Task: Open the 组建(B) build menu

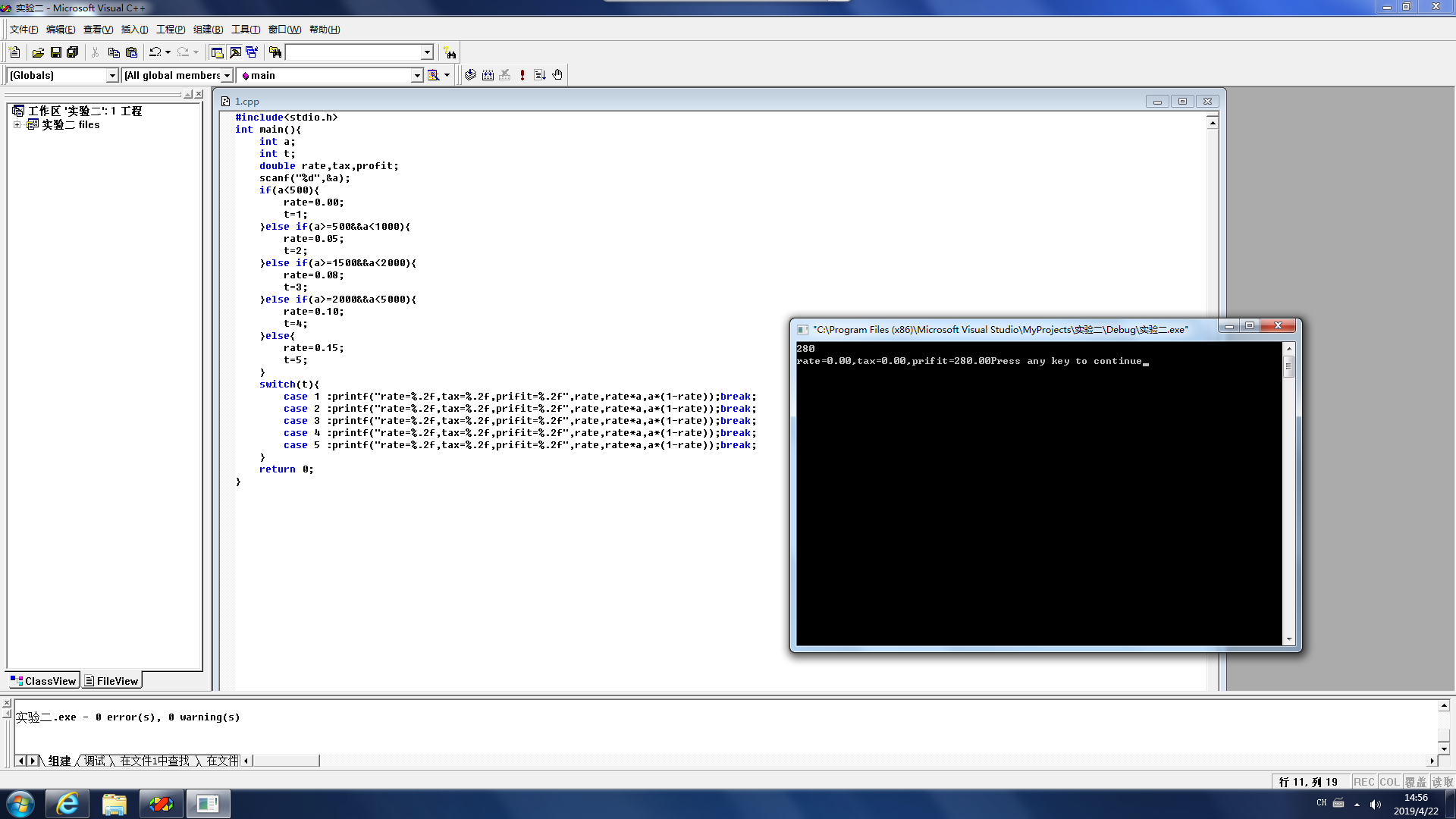Action: click(208, 30)
